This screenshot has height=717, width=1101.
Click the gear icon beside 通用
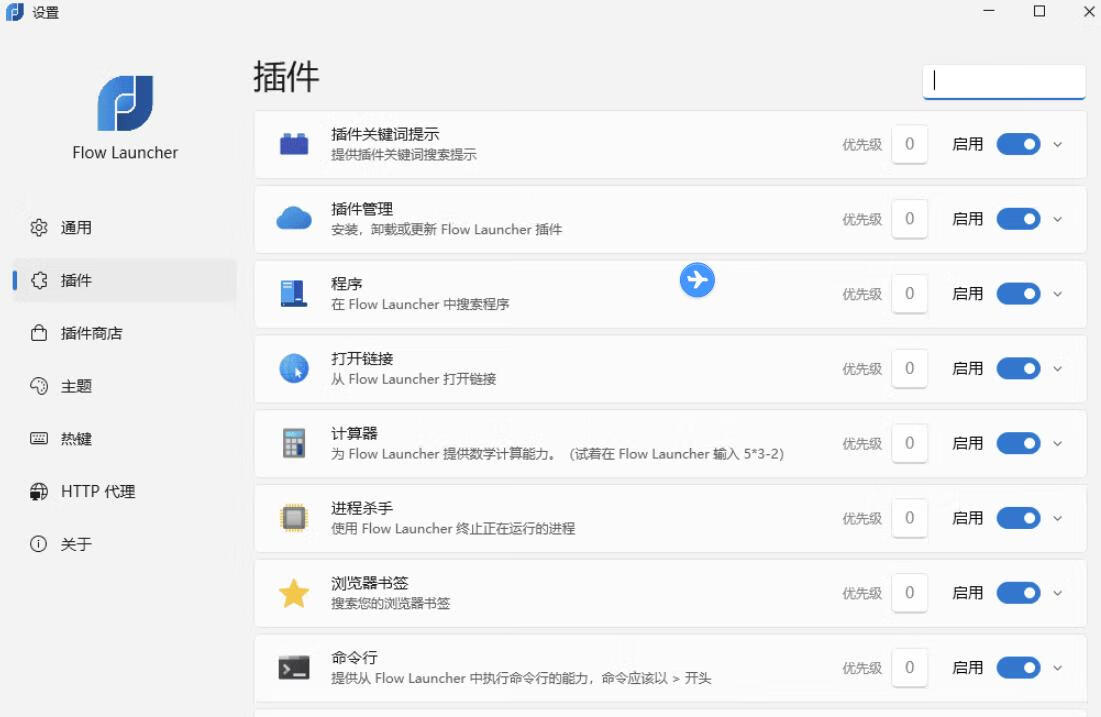coord(39,228)
